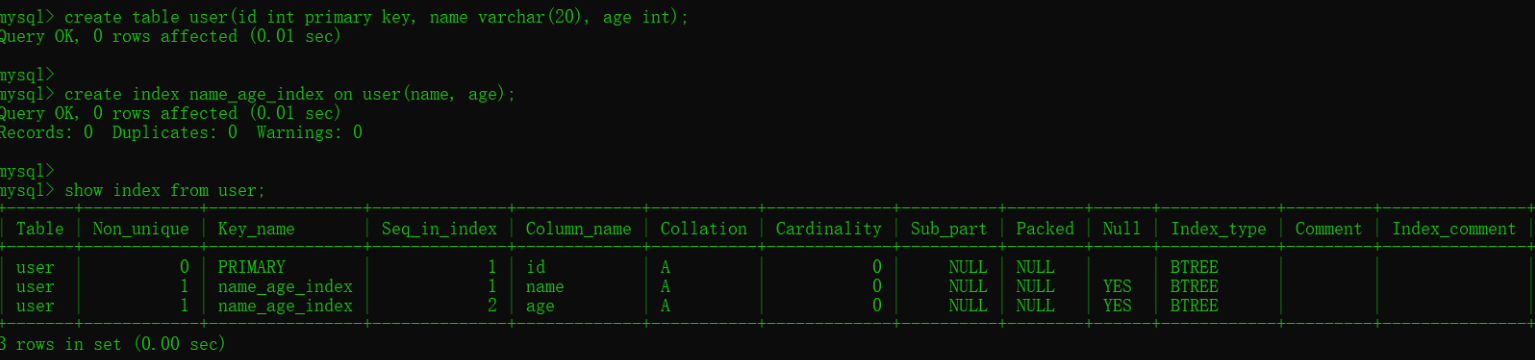Click the Seq_in_index column header
Viewport: 1535px width, 360px height.
pos(439,229)
